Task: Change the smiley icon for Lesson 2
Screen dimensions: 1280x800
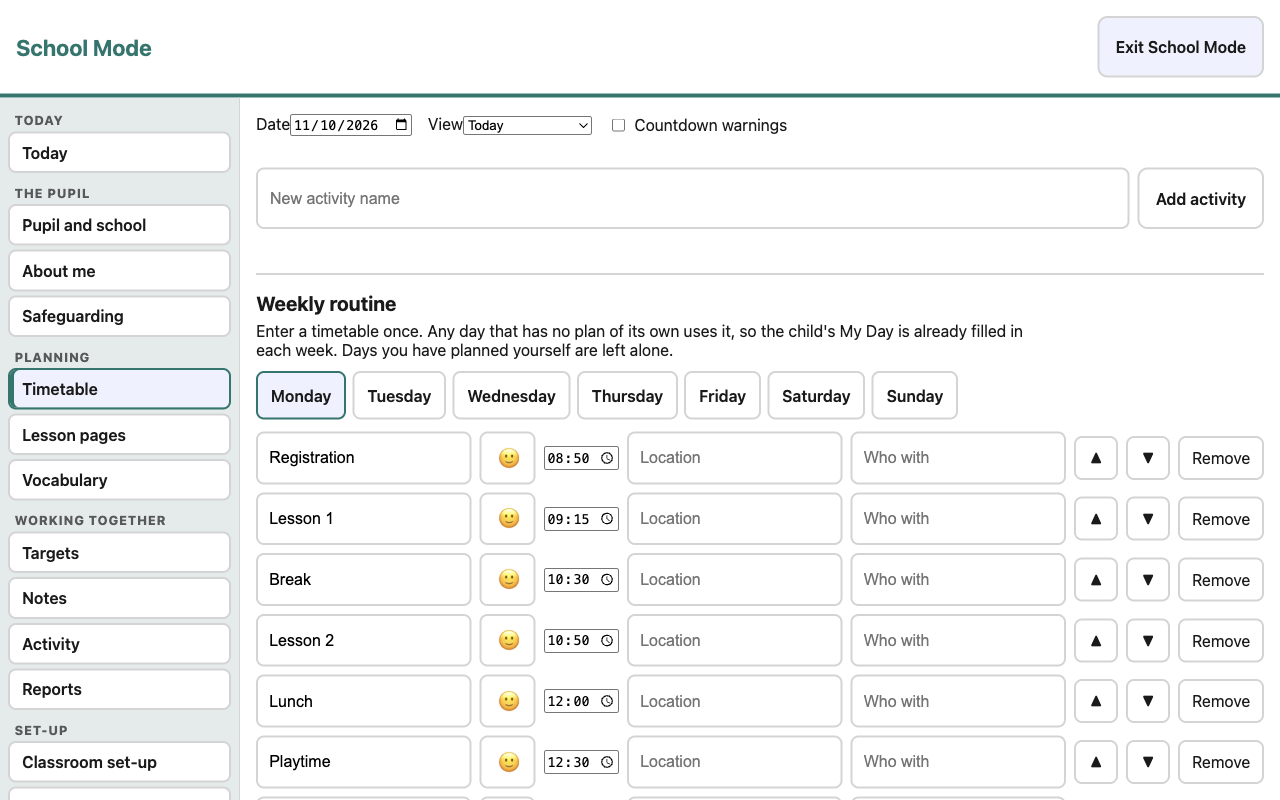Action: click(x=508, y=641)
